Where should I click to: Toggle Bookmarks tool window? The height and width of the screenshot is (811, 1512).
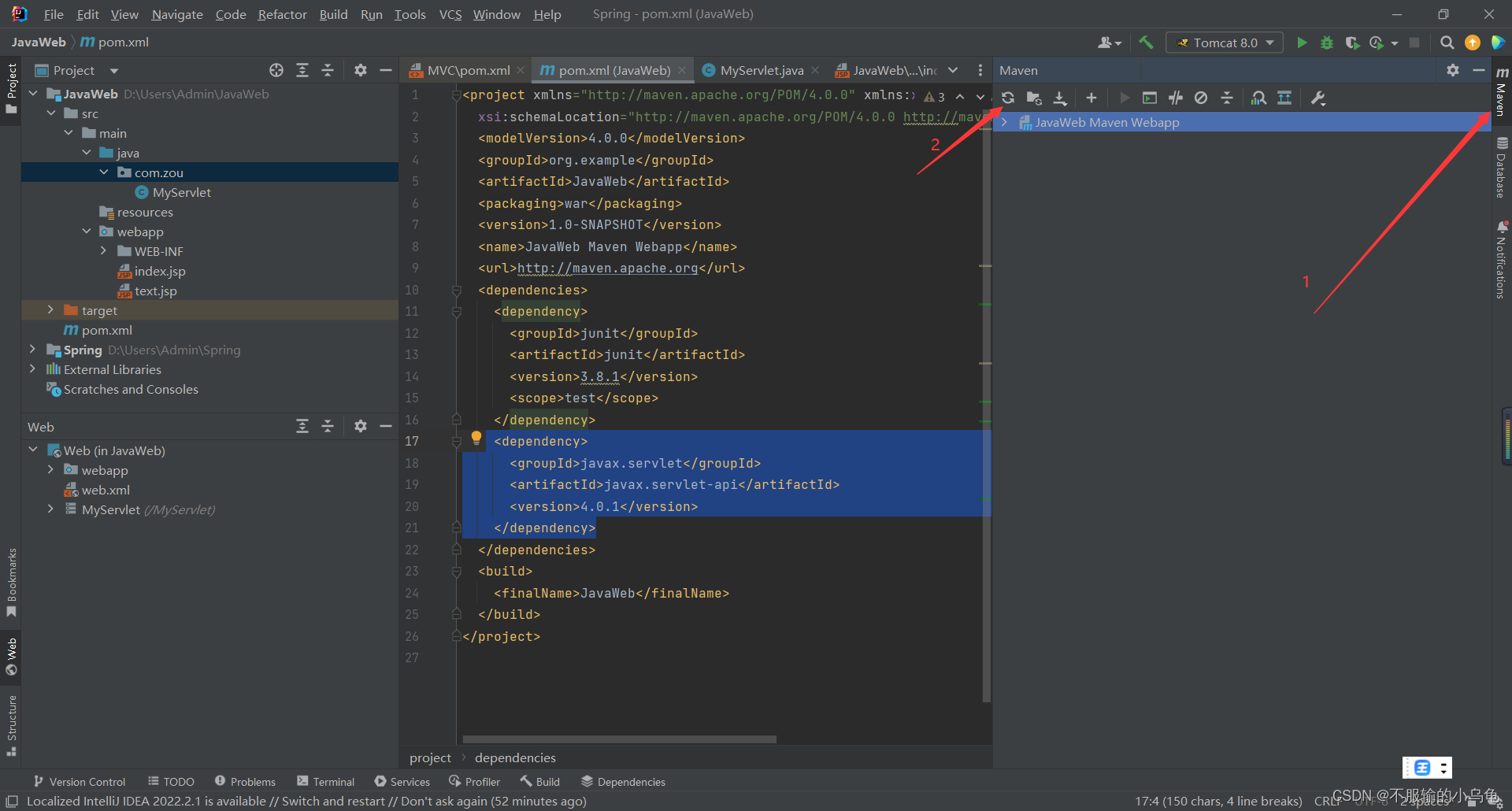point(11,583)
